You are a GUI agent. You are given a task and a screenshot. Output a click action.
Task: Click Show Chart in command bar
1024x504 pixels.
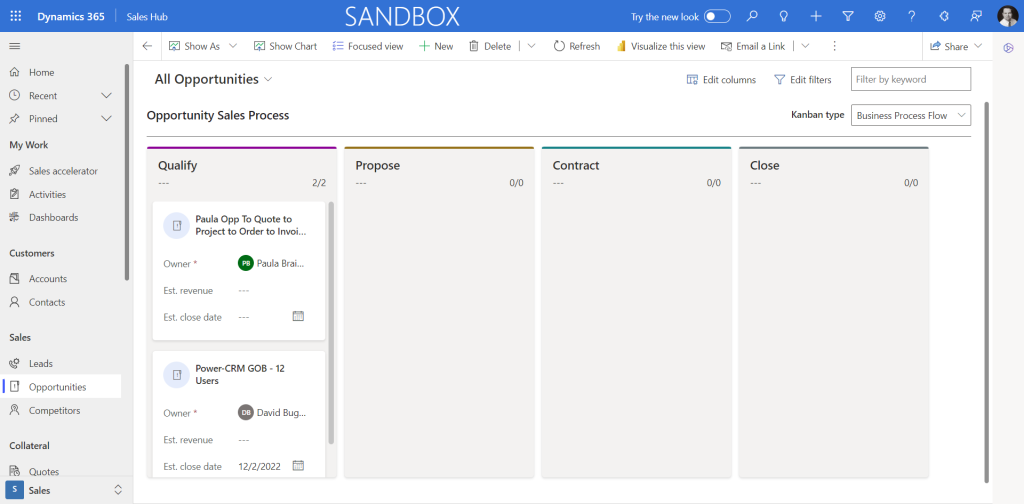[285, 46]
